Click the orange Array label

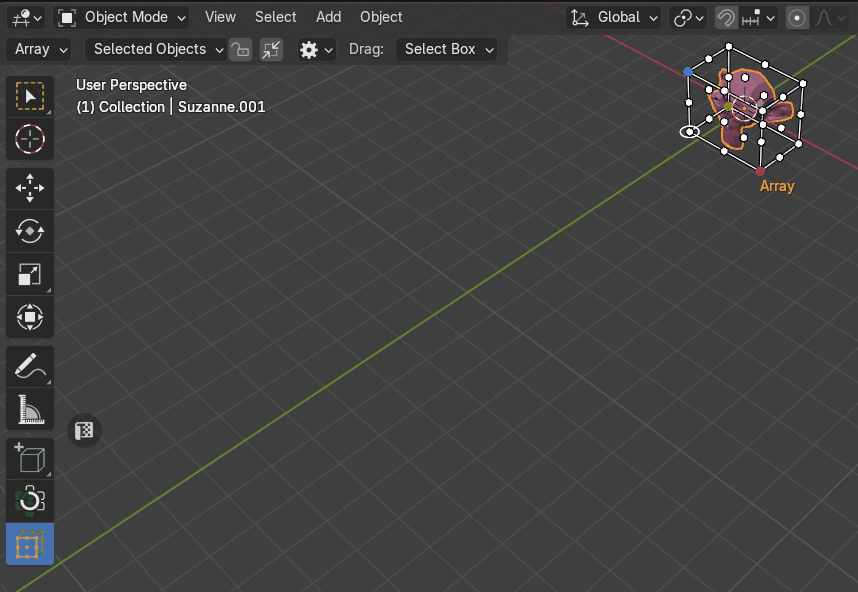[x=777, y=186]
